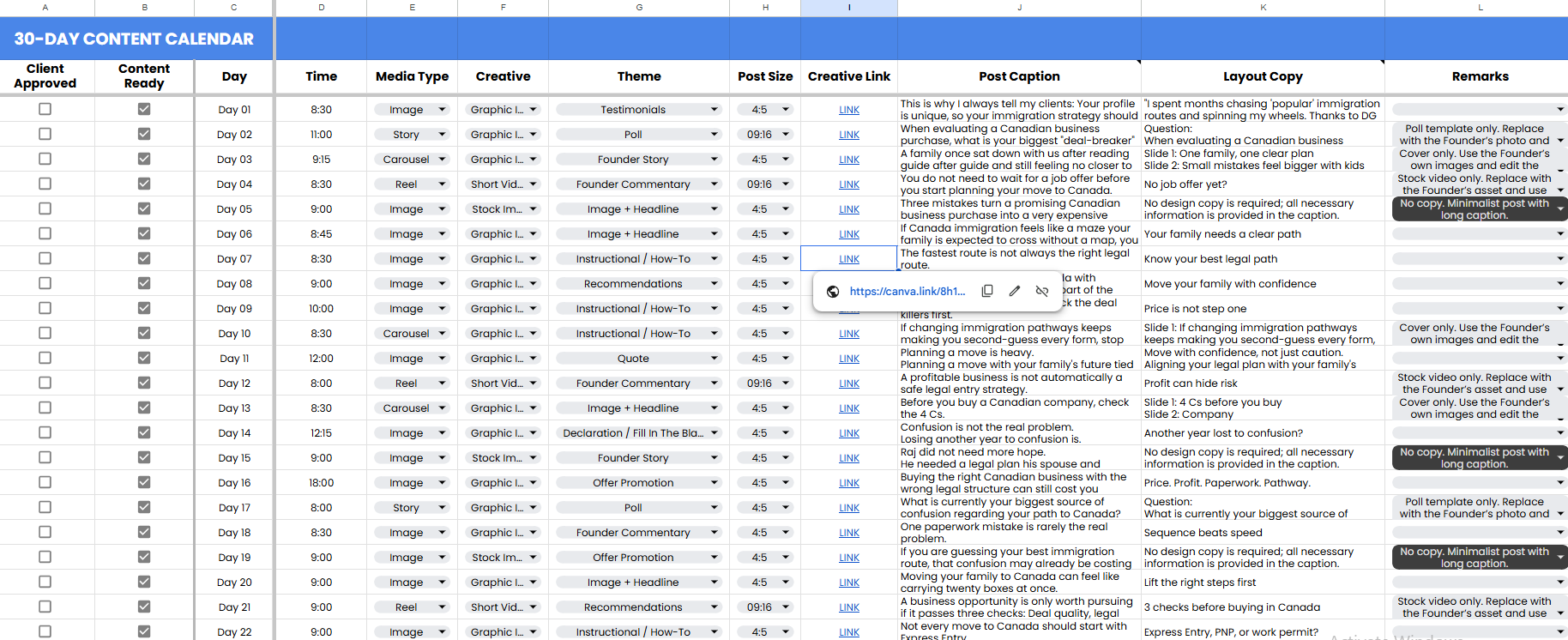Select the 18:00 time cell on Day 16
The width and height of the screenshot is (1568, 640).
pos(321,483)
